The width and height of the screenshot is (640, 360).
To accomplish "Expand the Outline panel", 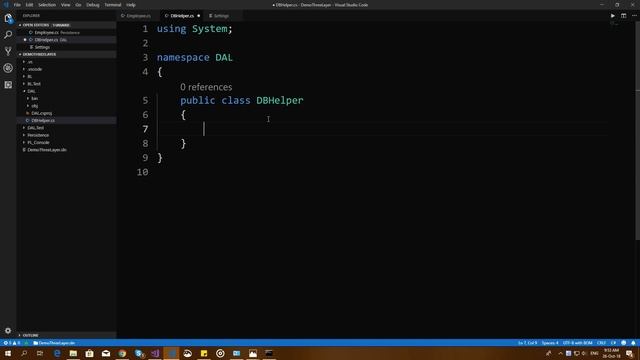I will click(31, 335).
